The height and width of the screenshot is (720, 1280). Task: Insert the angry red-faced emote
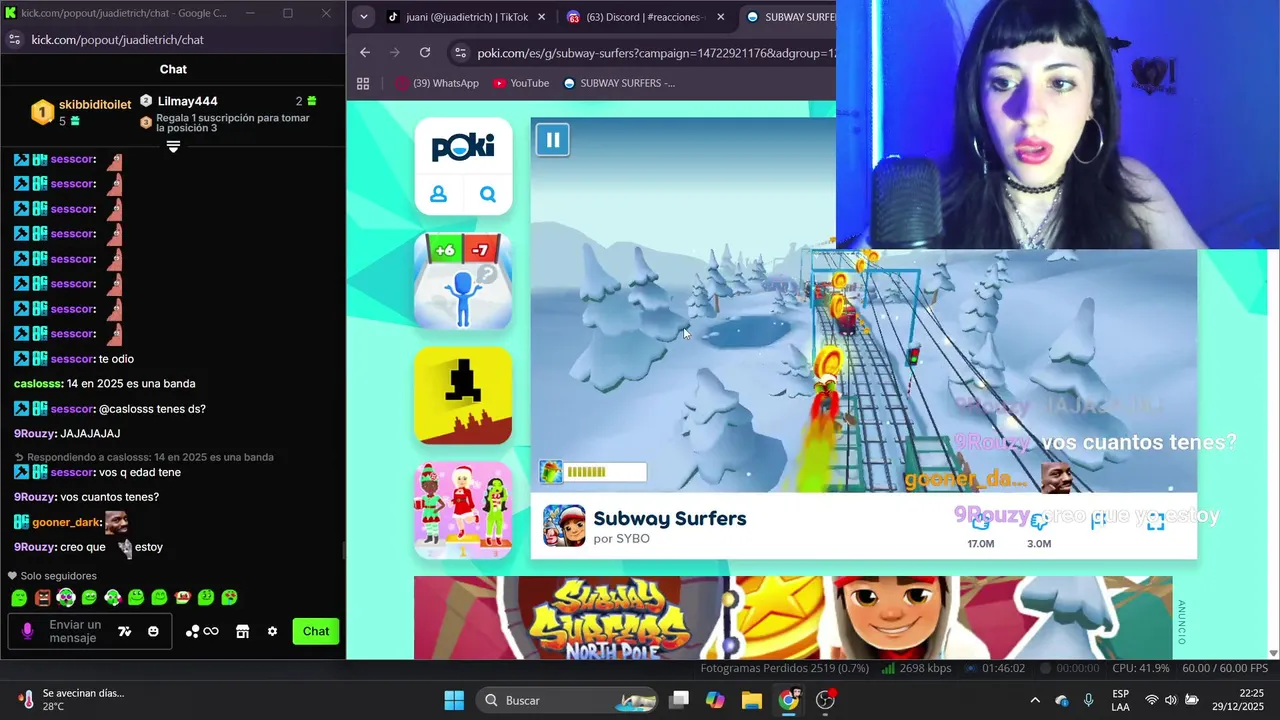click(x=42, y=597)
